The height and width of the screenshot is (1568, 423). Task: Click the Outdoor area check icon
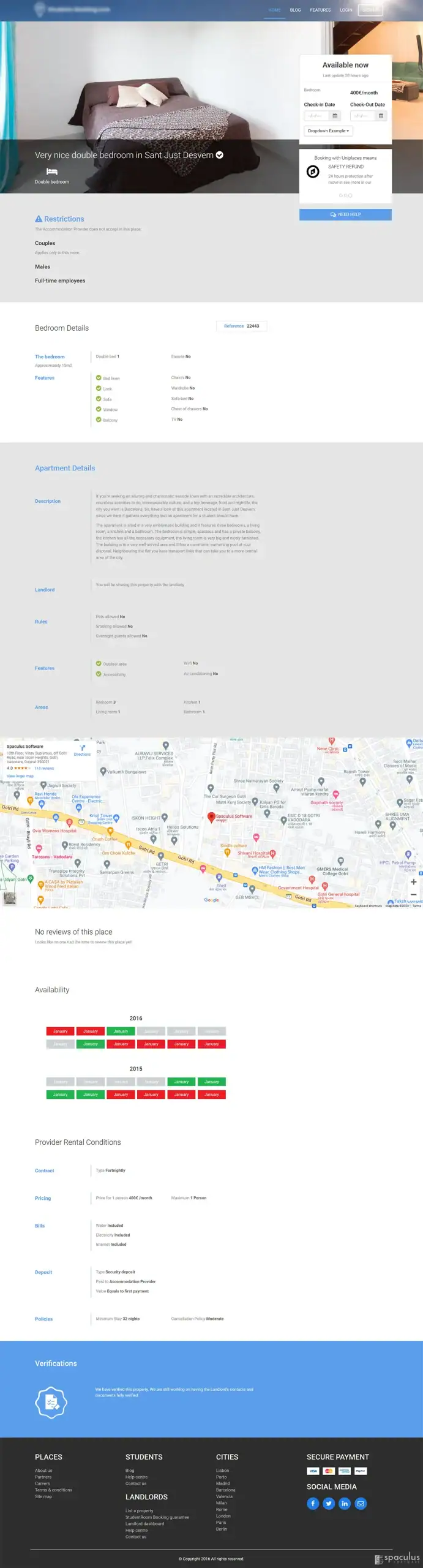click(x=99, y=663)
